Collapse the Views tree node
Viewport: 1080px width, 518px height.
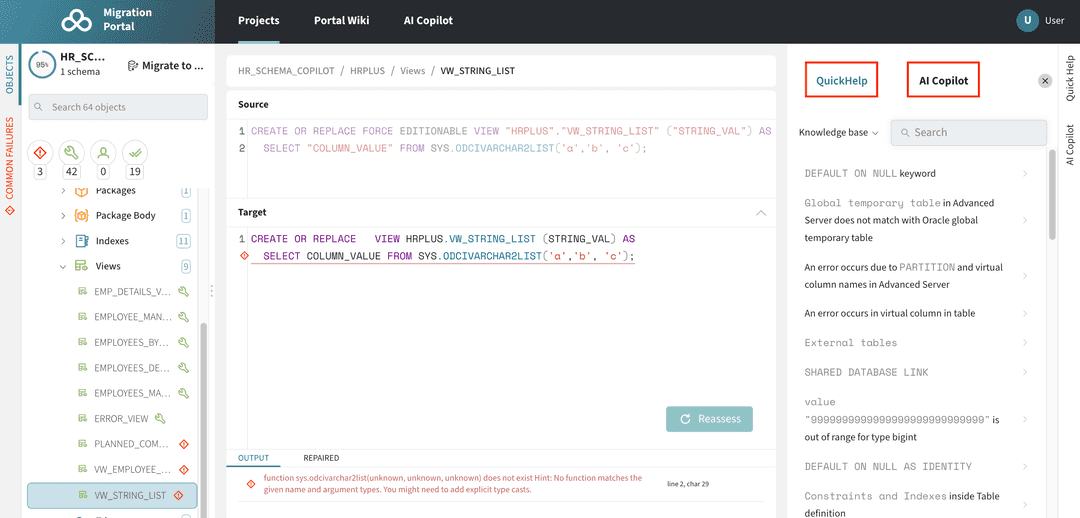[63, 267]
